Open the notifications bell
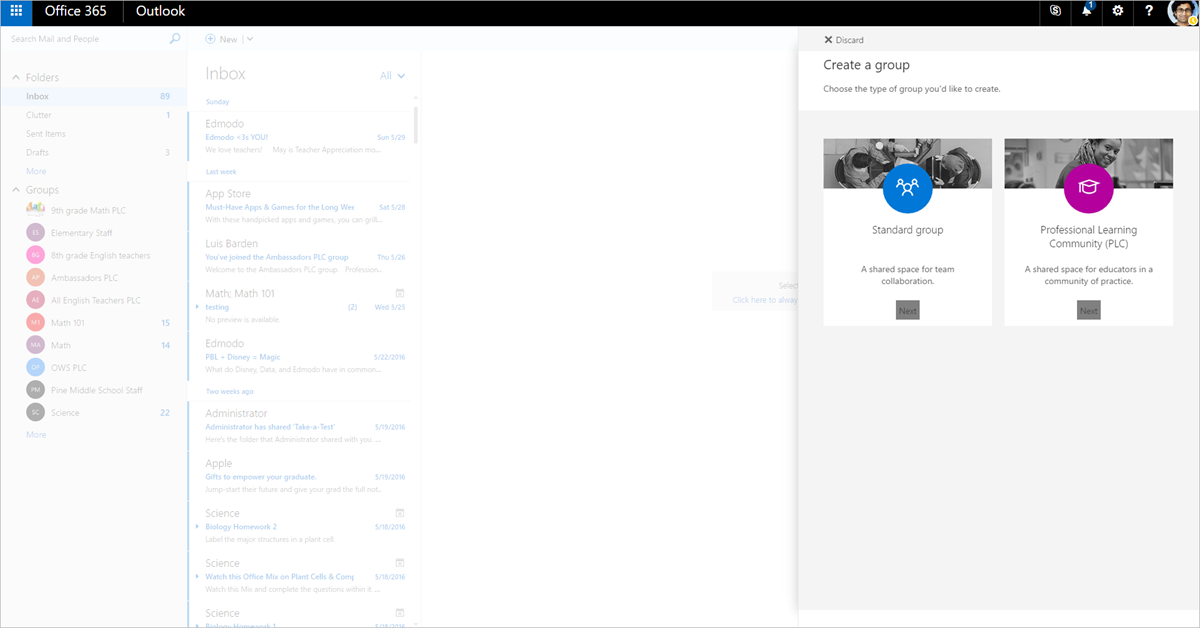This screenshot has height=628, width=1200. (x=1086, y=12)
